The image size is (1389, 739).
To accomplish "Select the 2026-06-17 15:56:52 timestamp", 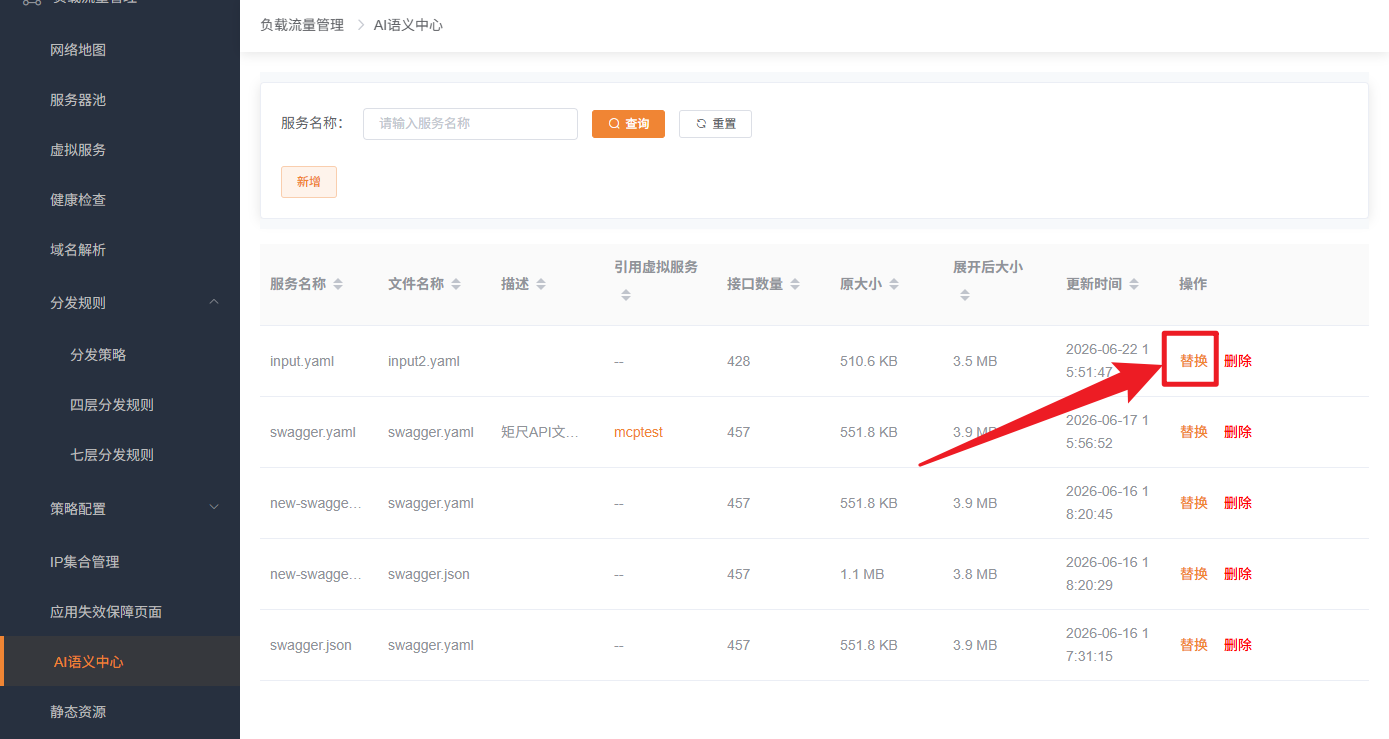I will [x=1107, y=432].
